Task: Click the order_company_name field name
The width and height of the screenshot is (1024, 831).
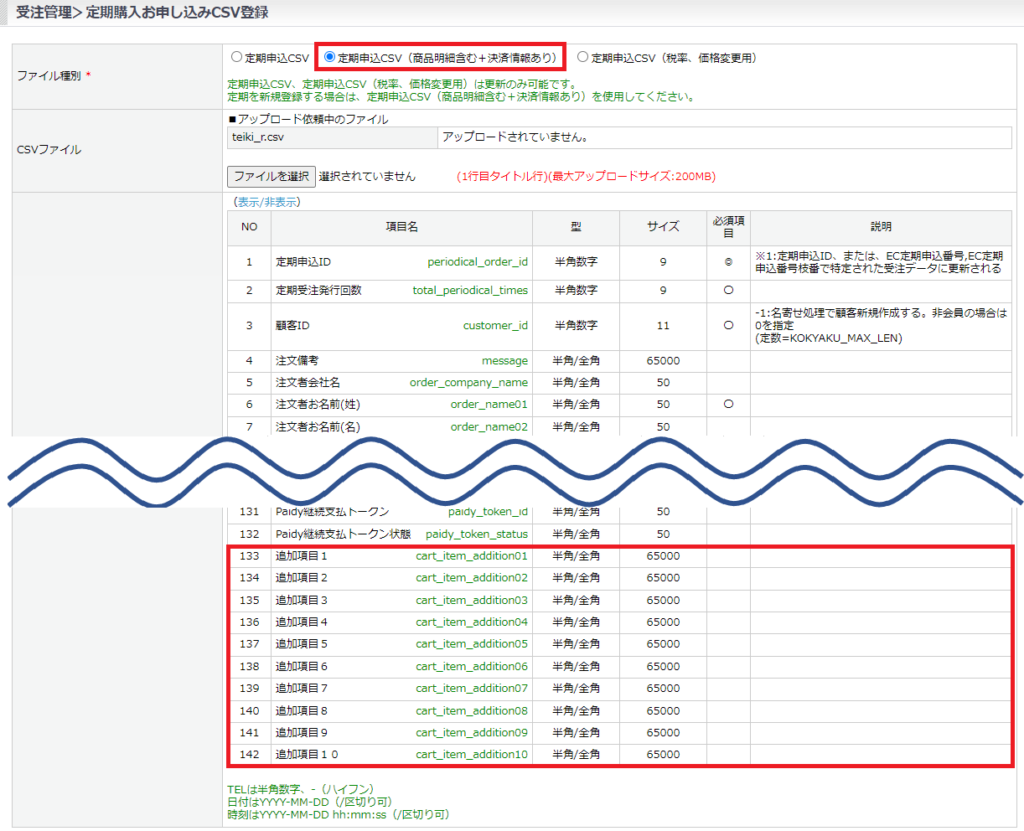Action: click(x=468, y=382)
